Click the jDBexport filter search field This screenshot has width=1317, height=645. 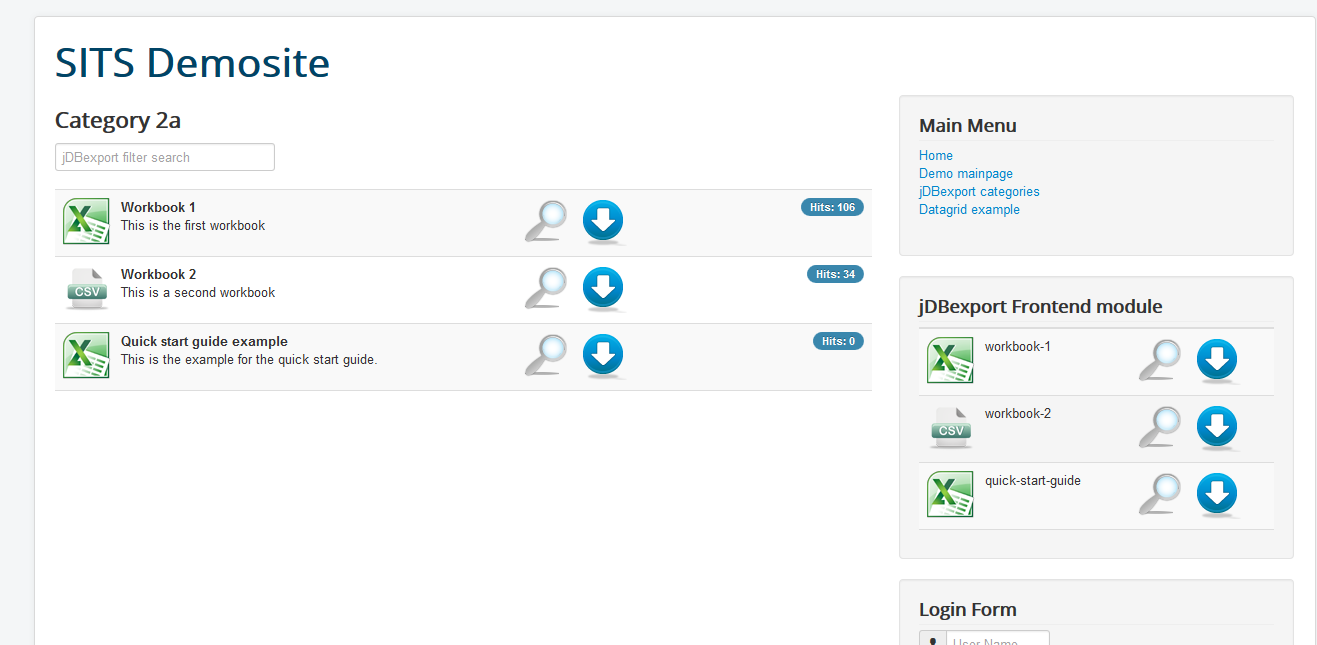pos(165,157)
